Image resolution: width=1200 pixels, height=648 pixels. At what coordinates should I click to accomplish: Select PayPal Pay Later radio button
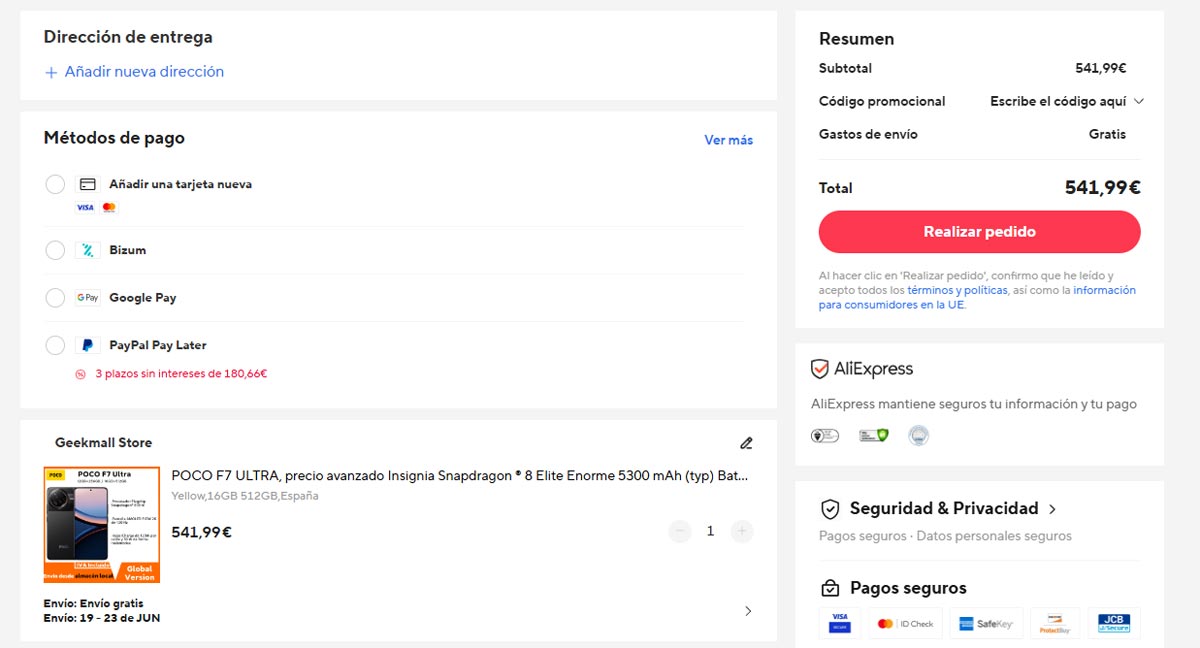tap(55, 345)
